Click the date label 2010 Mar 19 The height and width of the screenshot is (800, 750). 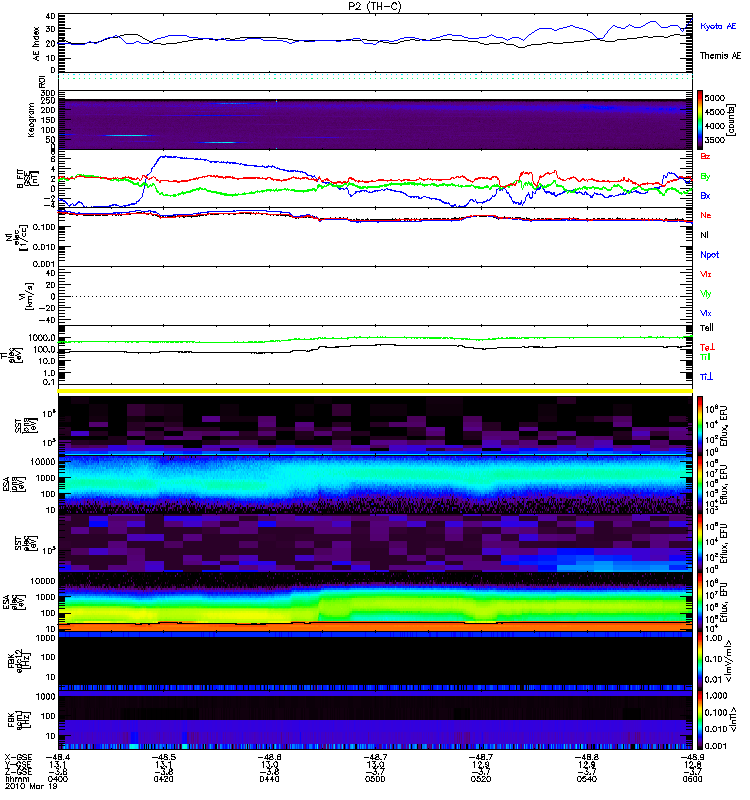coord(31,786)
